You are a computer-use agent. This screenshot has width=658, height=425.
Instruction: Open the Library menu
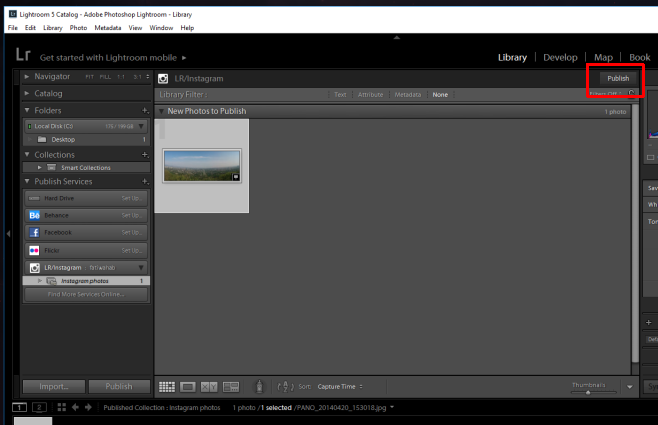[52, 28]
